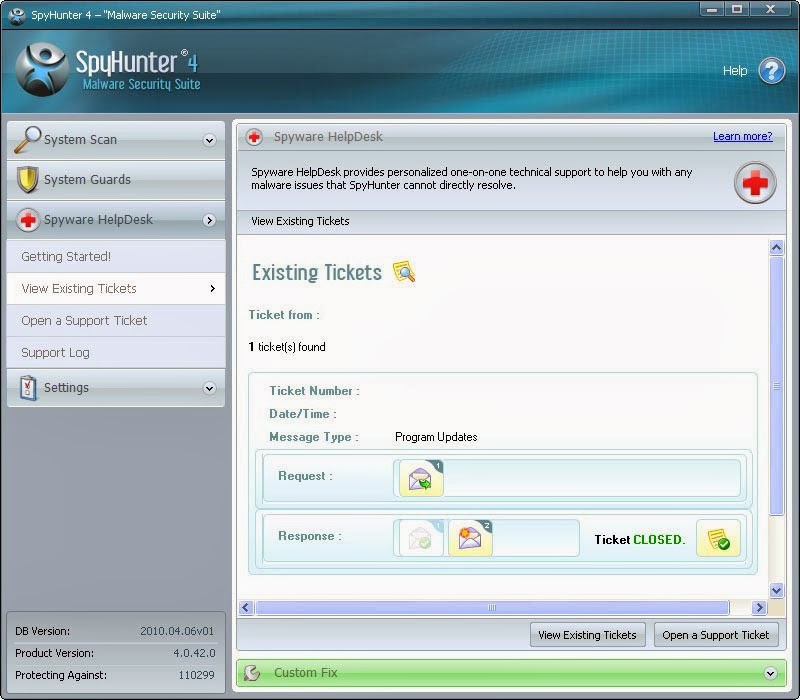Select Getting Started! in the sidebar
Screen dimensions: 800x700
66,257
